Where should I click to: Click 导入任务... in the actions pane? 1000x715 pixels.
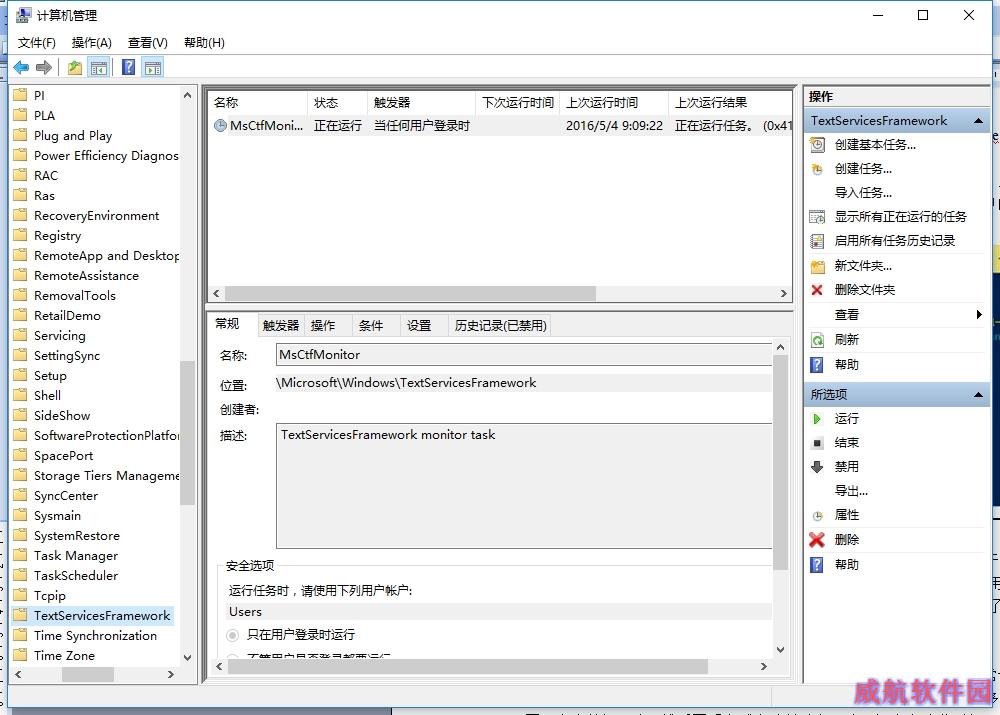[x=864, y=193]
